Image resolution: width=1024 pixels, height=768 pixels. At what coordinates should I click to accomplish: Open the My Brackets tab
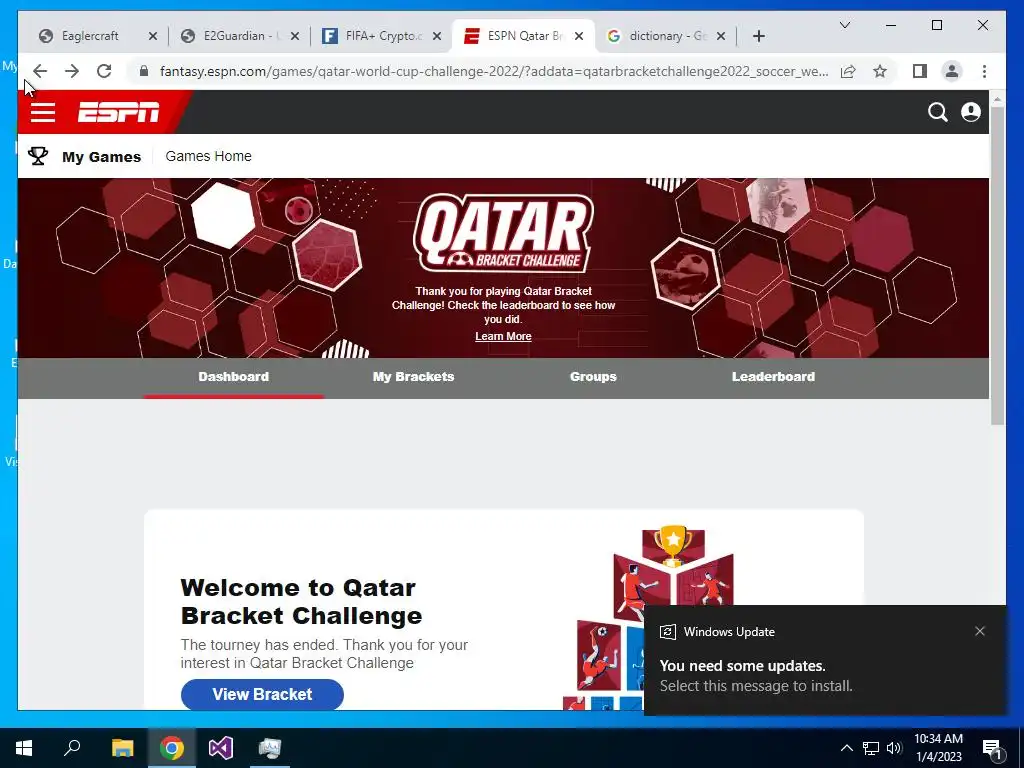coord(413,377)
